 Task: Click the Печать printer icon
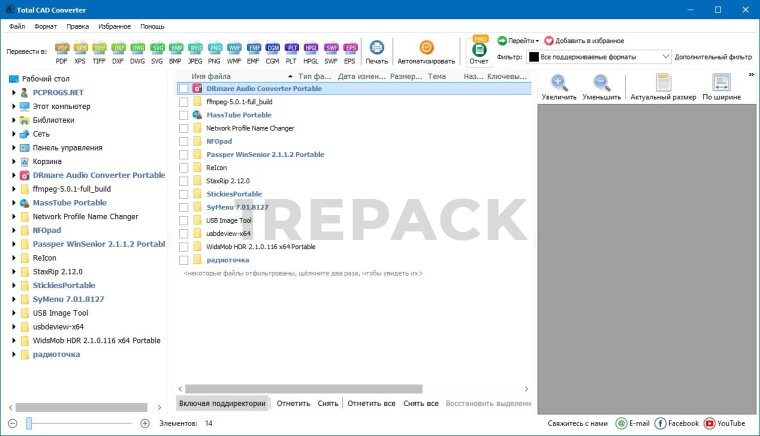377,50
